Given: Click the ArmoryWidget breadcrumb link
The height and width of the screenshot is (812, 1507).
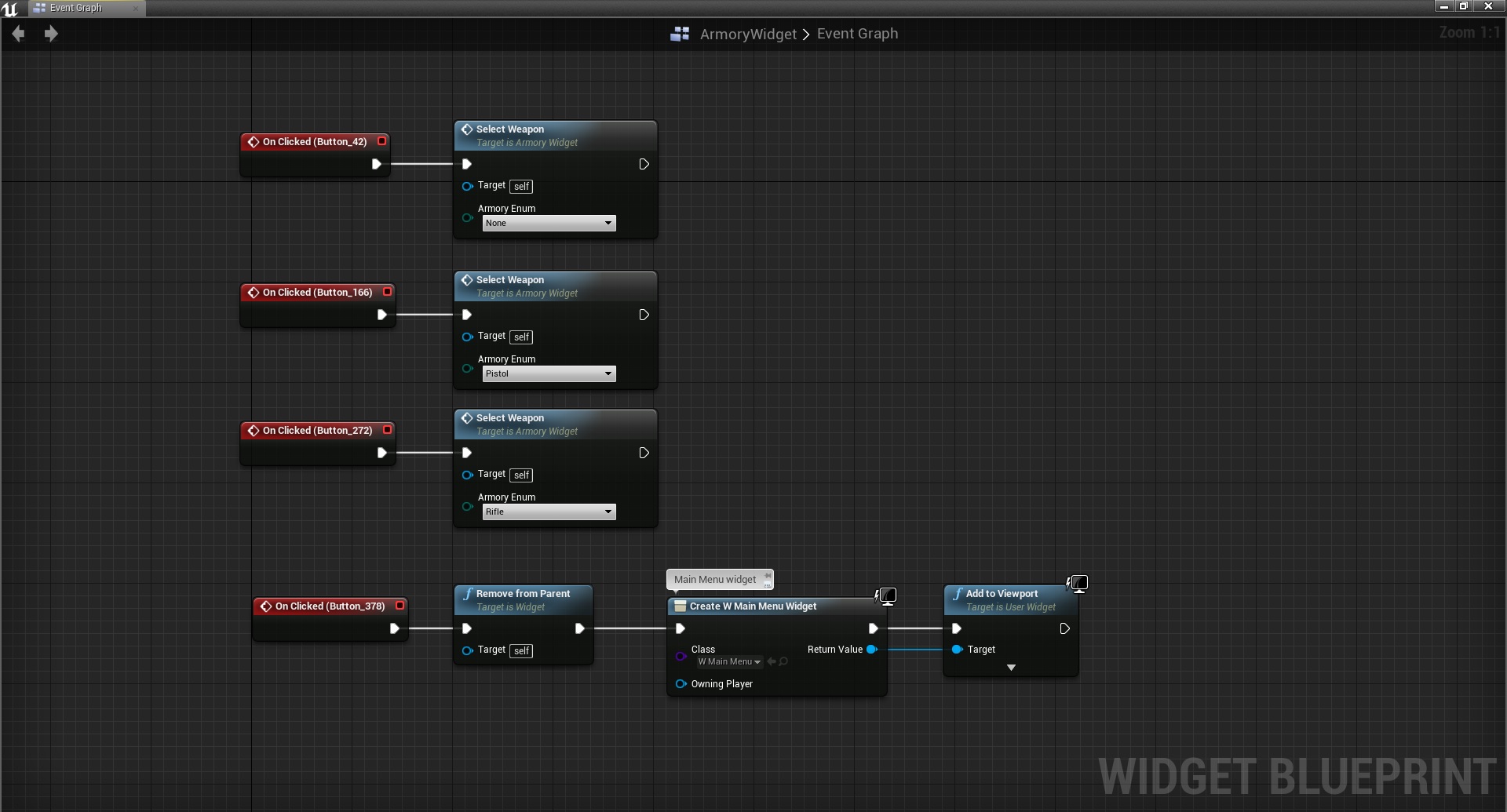Looking at the screenshot, I should click(747, 34).
